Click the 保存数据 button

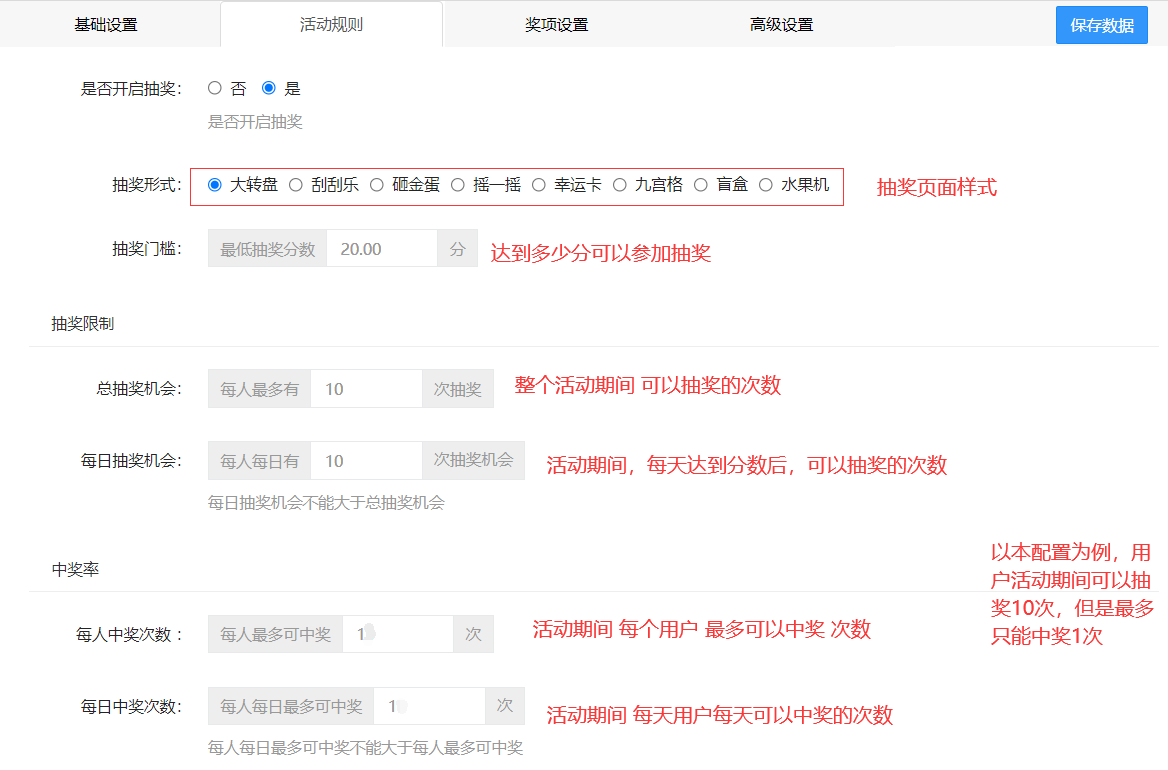click(x=1102, y=25)
